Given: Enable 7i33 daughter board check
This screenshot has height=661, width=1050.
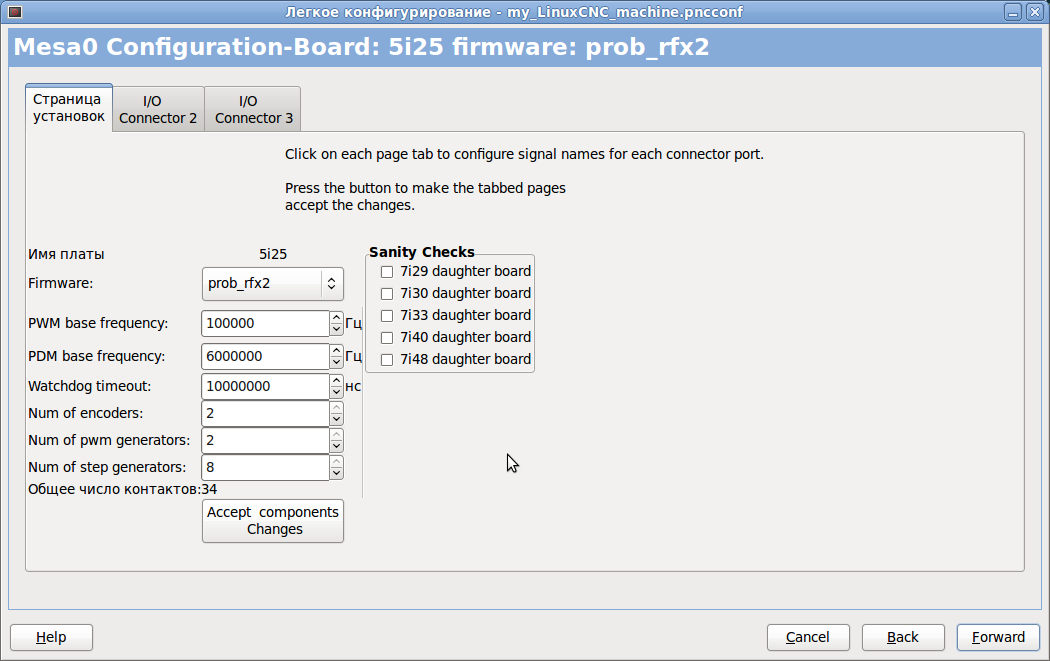Looking at the screenshot, I should tap(387, 316).
